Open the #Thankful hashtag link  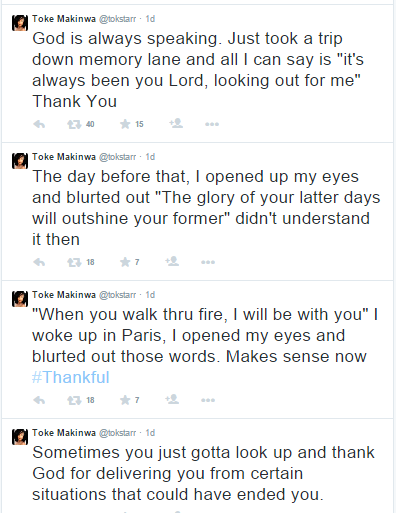tap(71, 377)
